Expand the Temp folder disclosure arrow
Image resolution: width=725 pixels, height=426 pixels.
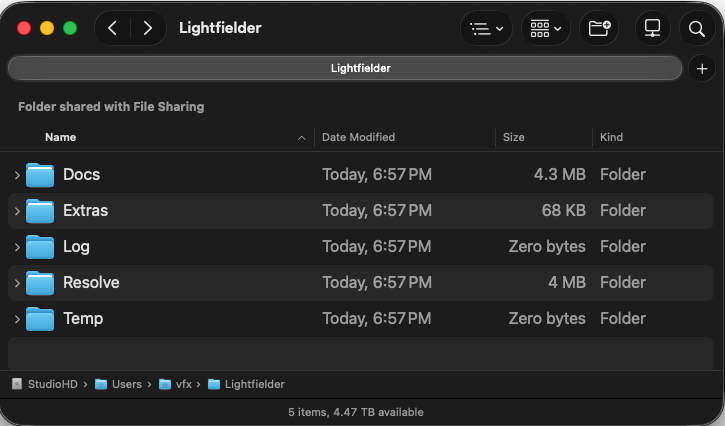[17, 319]
